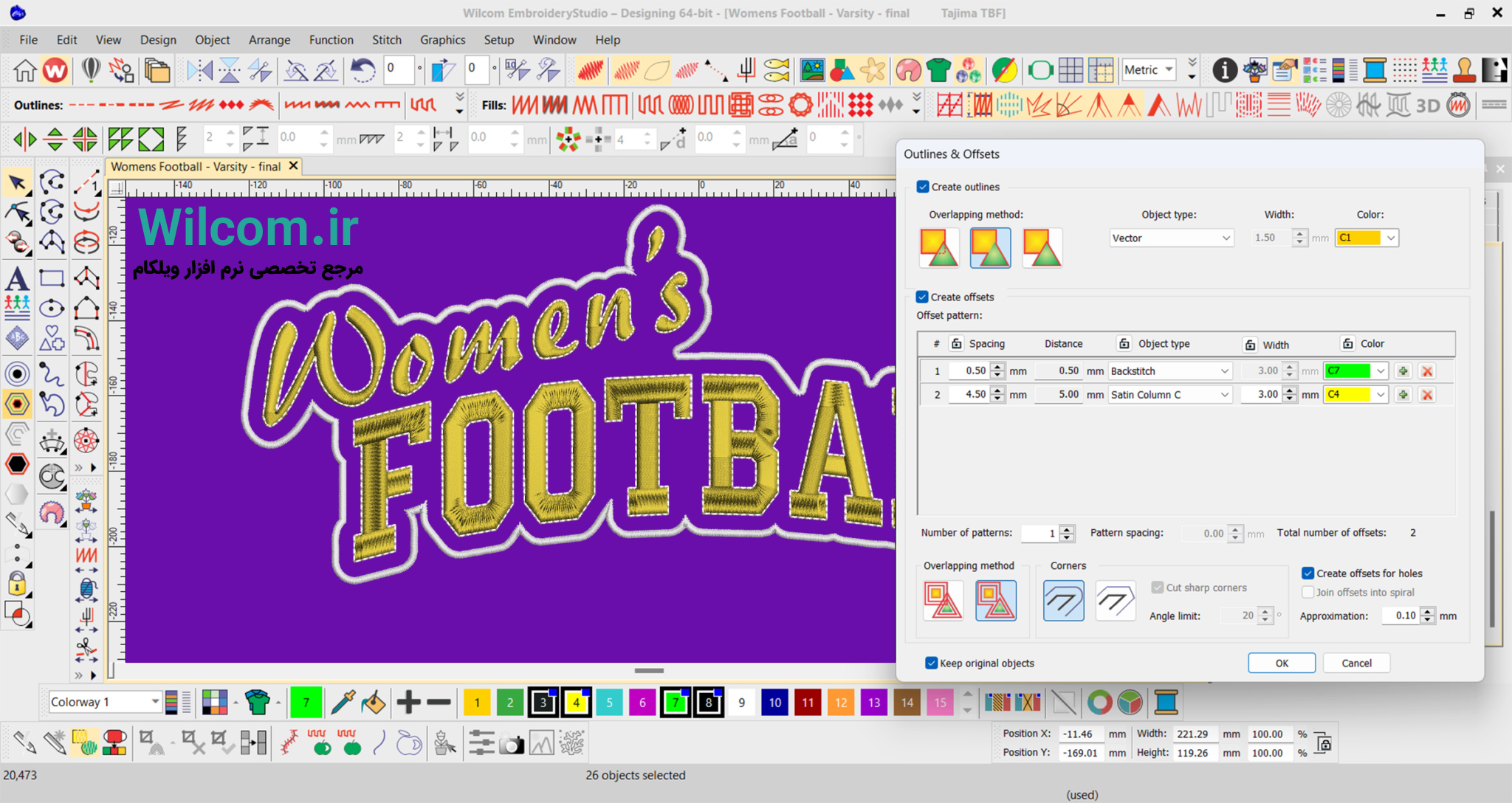
Task: Click Cancel in Outlines & Offsets dialog
Action: coord(1356,663)
